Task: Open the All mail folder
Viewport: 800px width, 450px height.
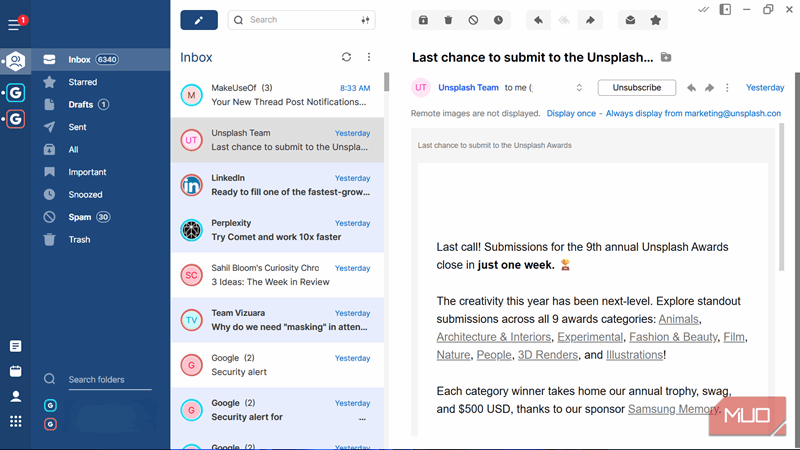Action: click(x=101, y=149)
